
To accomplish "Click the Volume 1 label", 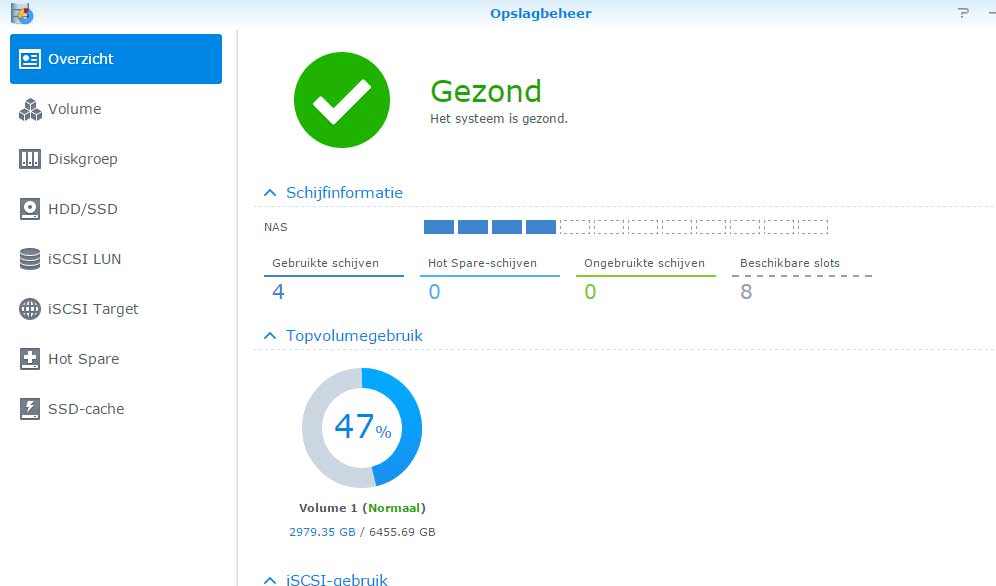I will click(328, 508).
